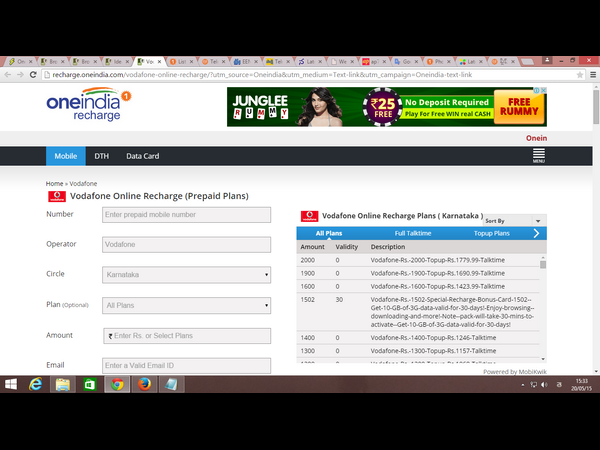Open the Data Card navigation tab
Viewport: 600px width, 450px height.
click(142, 157)
